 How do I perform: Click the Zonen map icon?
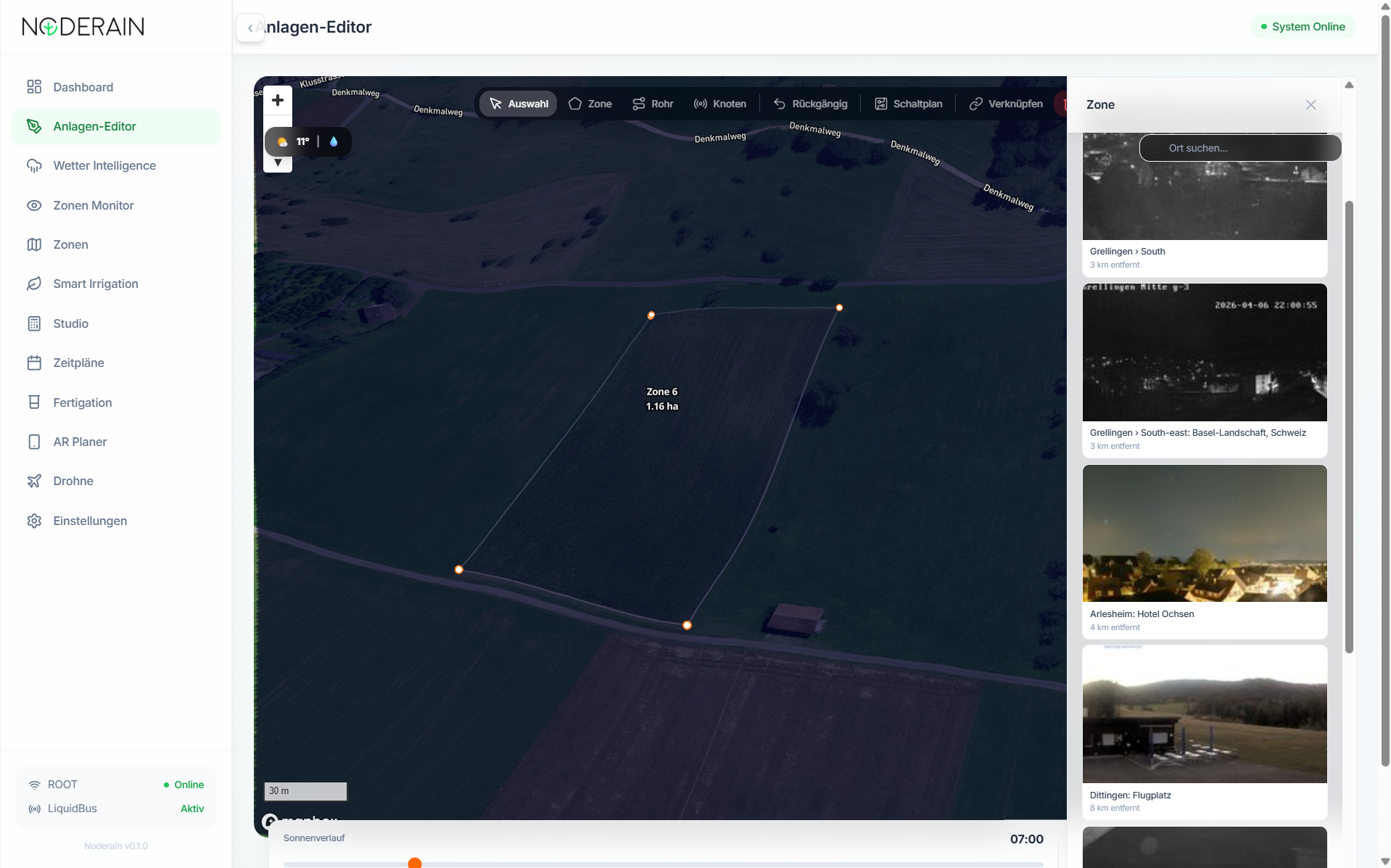(x=34, y=244)
